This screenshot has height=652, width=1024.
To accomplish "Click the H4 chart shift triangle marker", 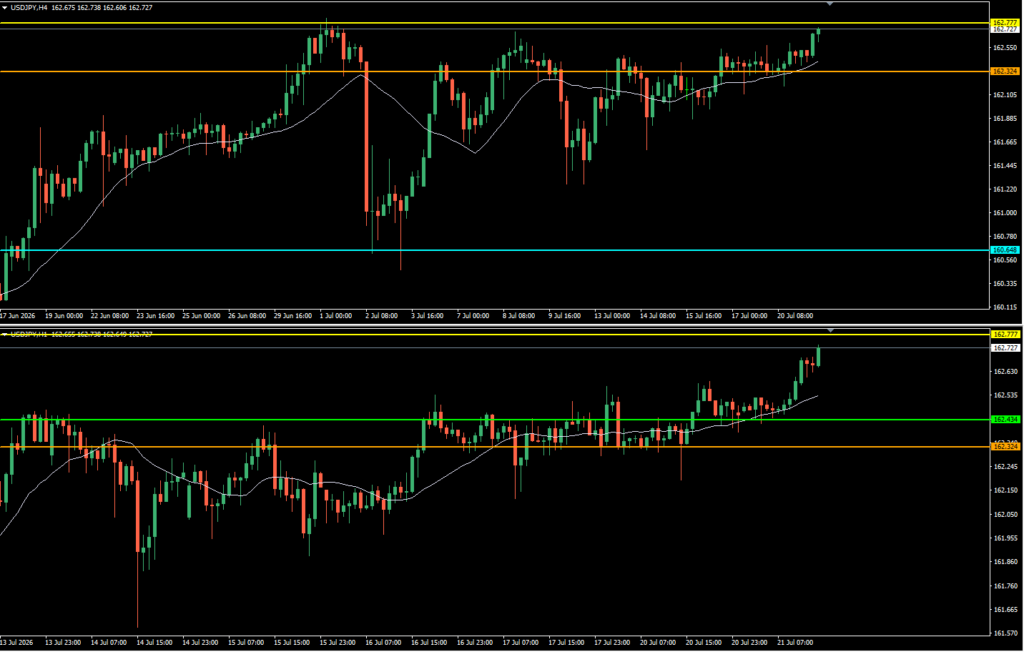I will point(829,4).
